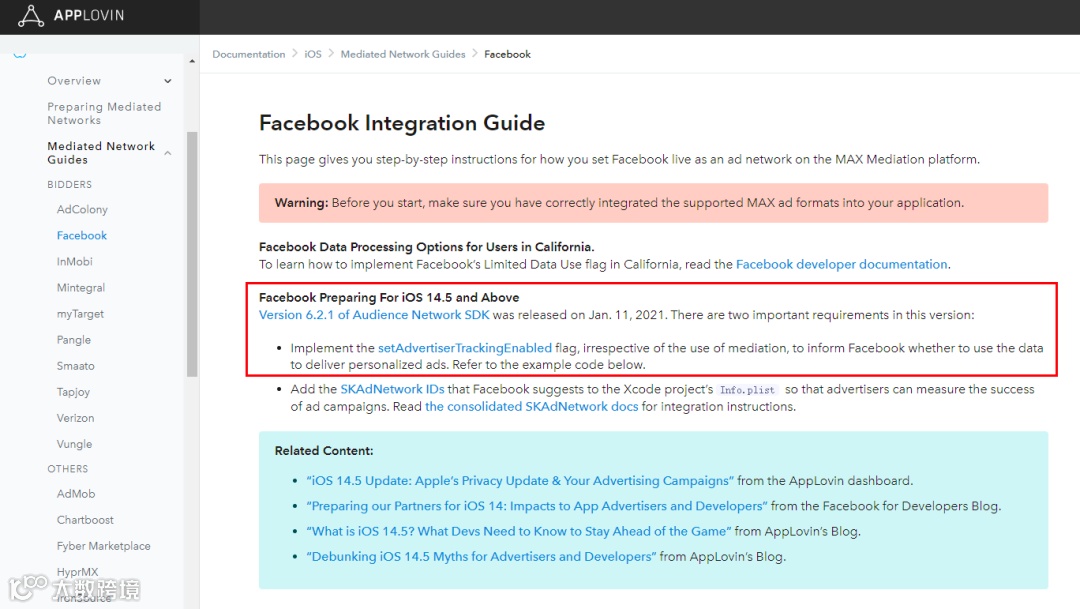The width and height of the screenshot is (1080, 609).
Task: Click the Info.plist code snippet
Action: coord(747,390)
